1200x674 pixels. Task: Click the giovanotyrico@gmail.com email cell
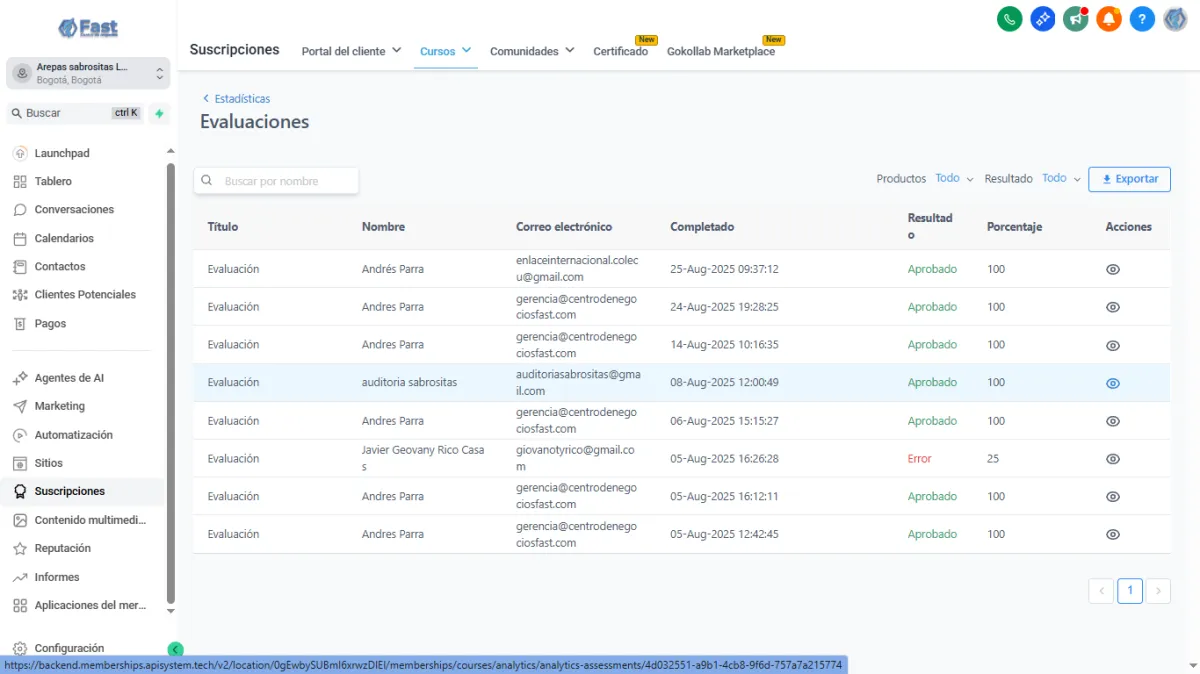(575, 459)
